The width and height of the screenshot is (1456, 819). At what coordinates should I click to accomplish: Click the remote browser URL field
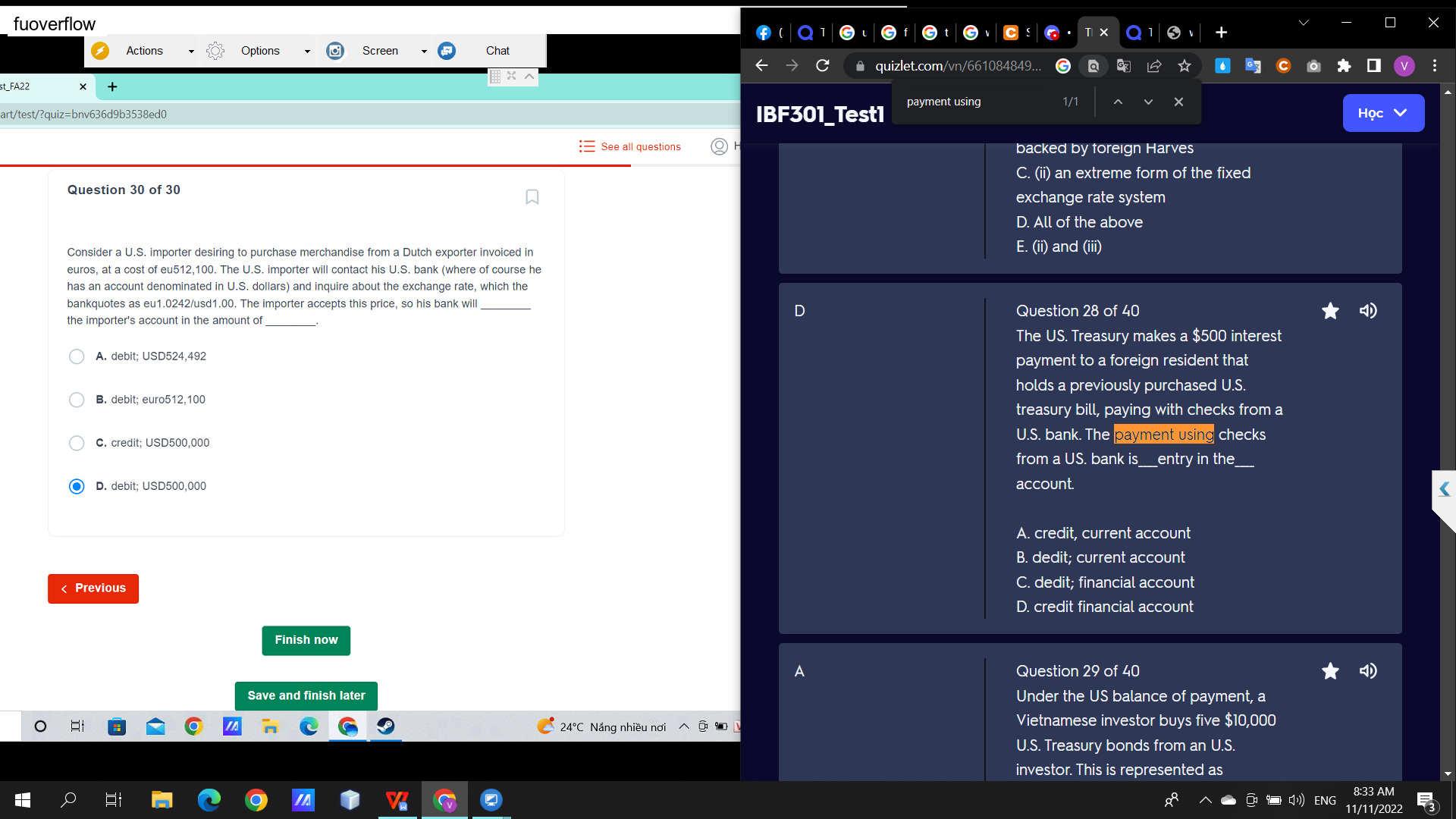(370, 115)
